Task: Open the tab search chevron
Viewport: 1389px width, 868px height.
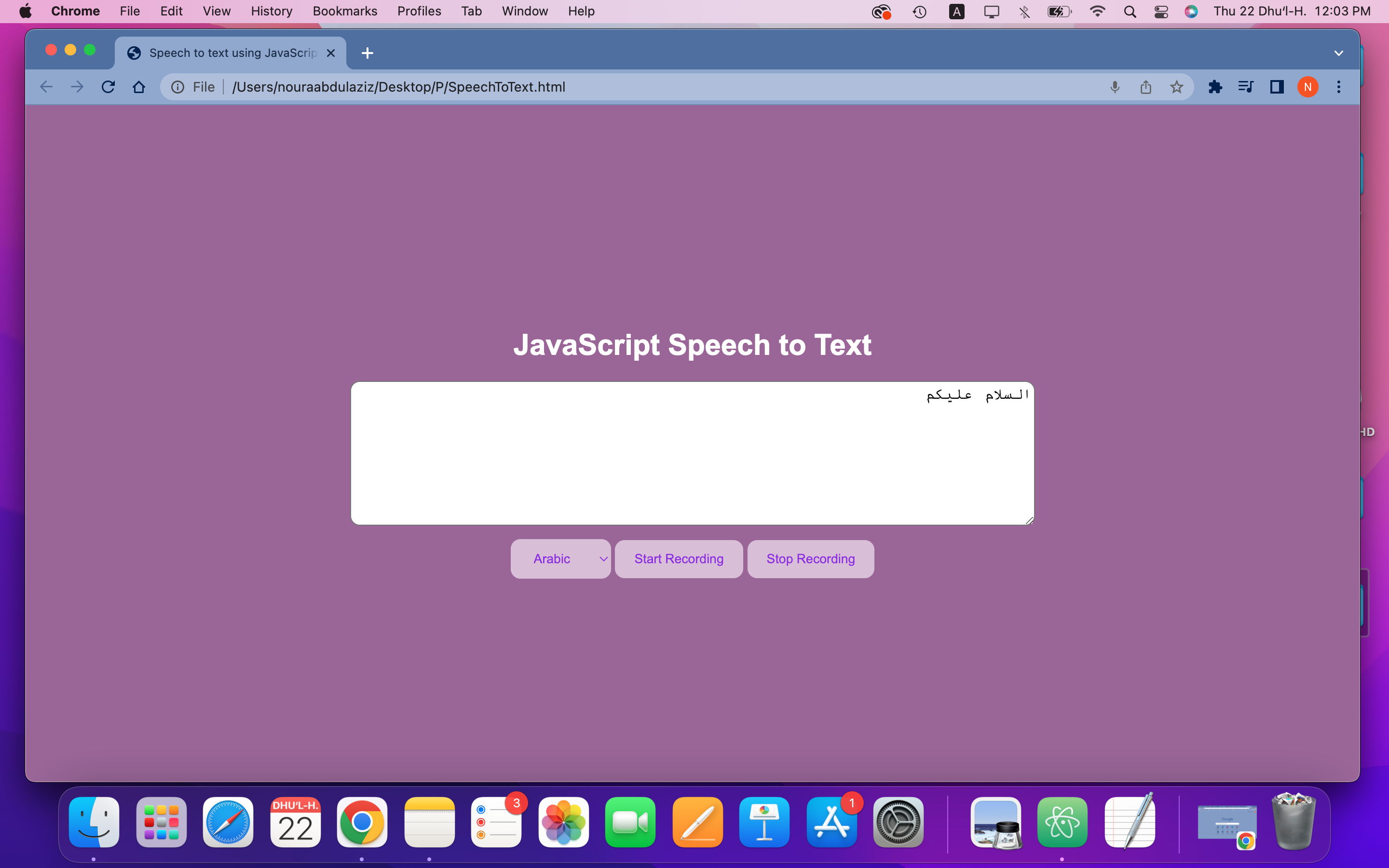Action: [1339, 53]
